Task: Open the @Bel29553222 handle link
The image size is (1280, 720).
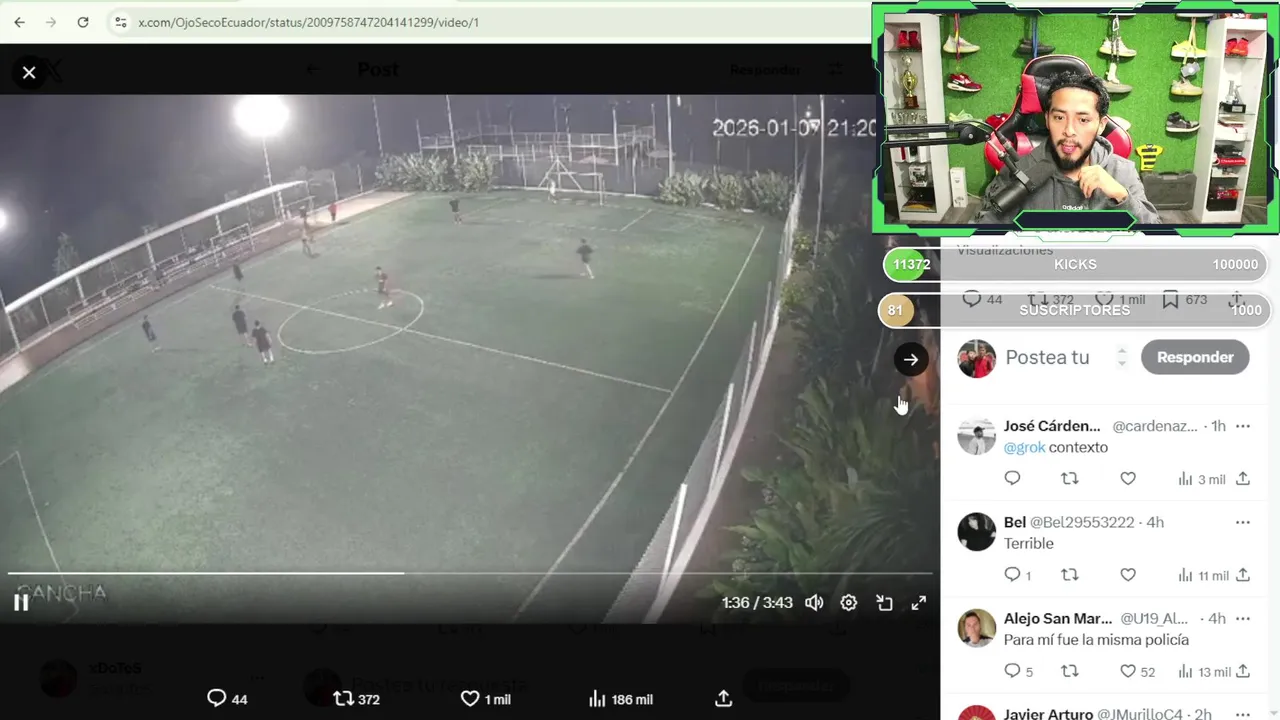Action: point(1082,522)
